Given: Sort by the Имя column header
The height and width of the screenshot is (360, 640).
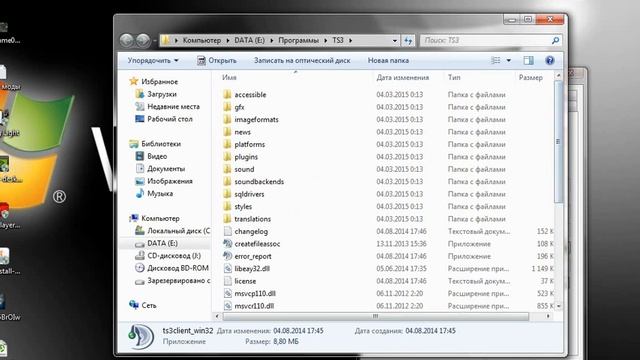Looking at the screenshot, I should 229,78.
